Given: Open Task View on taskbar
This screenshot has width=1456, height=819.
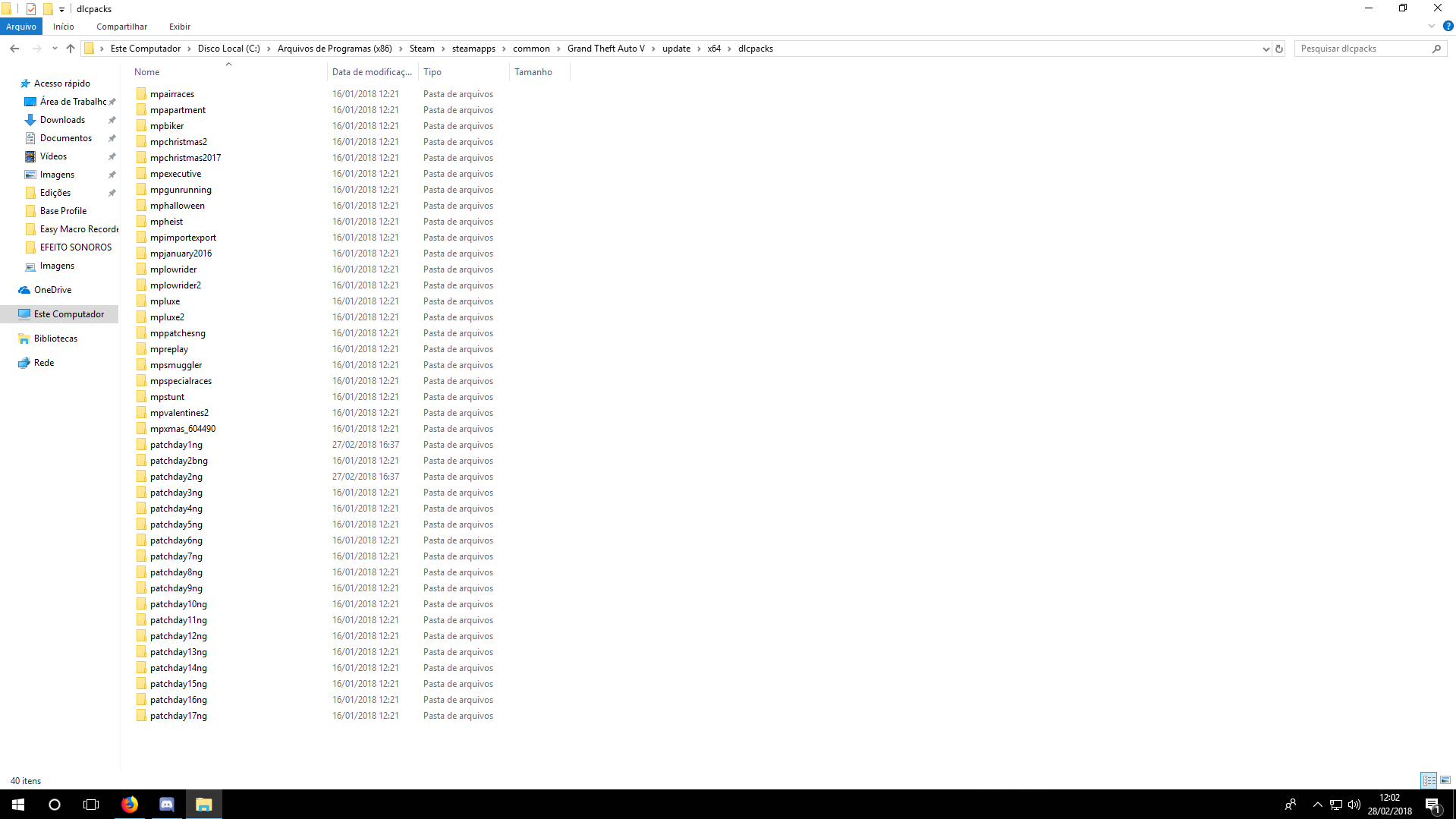Looking at the screenshot, I should point(91,805).
